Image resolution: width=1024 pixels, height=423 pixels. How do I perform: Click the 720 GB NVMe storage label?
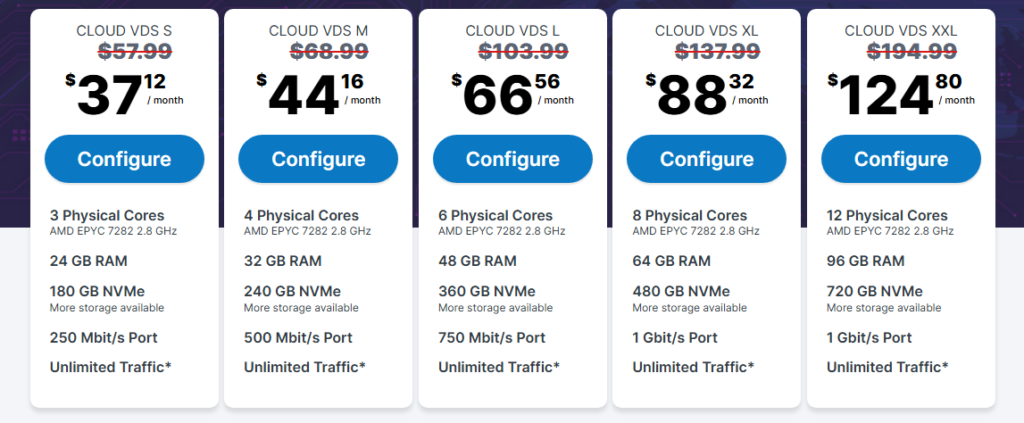click(x=874, y=291)
